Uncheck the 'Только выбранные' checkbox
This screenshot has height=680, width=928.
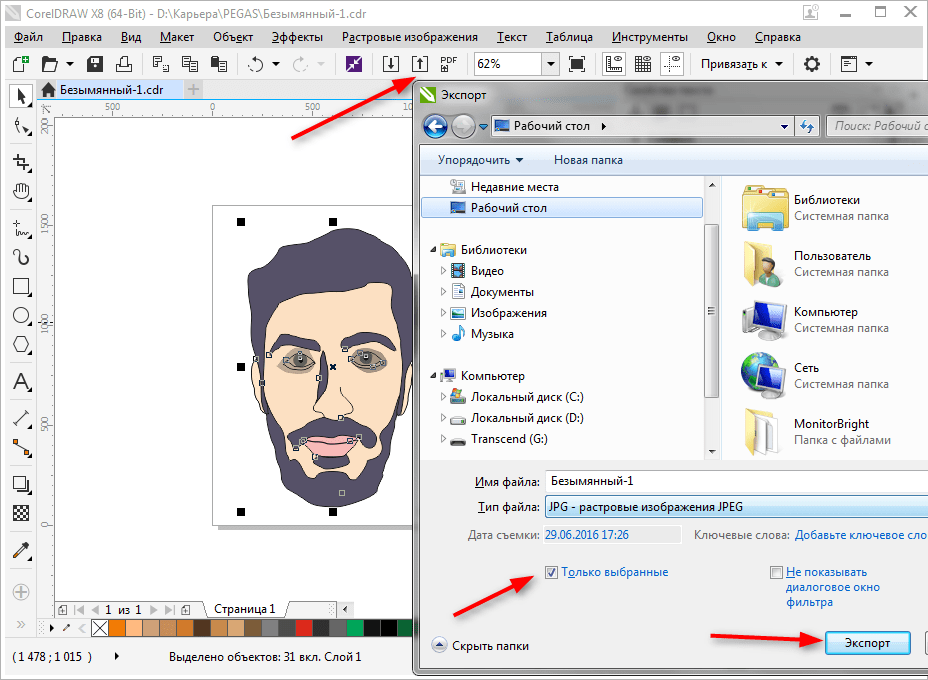click(552, 572)
